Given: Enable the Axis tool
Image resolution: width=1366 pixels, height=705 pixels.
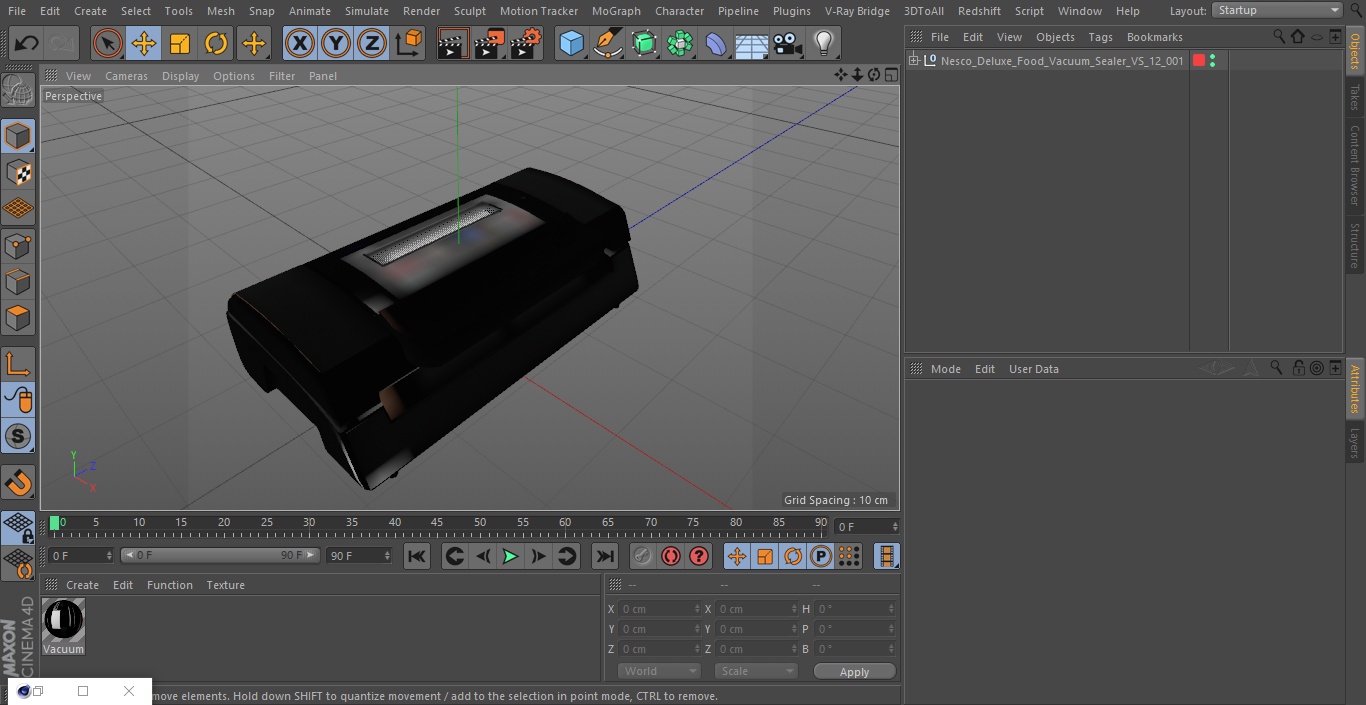Looking at the screenshot, I should pyautogui.click(x=18, y=364).
